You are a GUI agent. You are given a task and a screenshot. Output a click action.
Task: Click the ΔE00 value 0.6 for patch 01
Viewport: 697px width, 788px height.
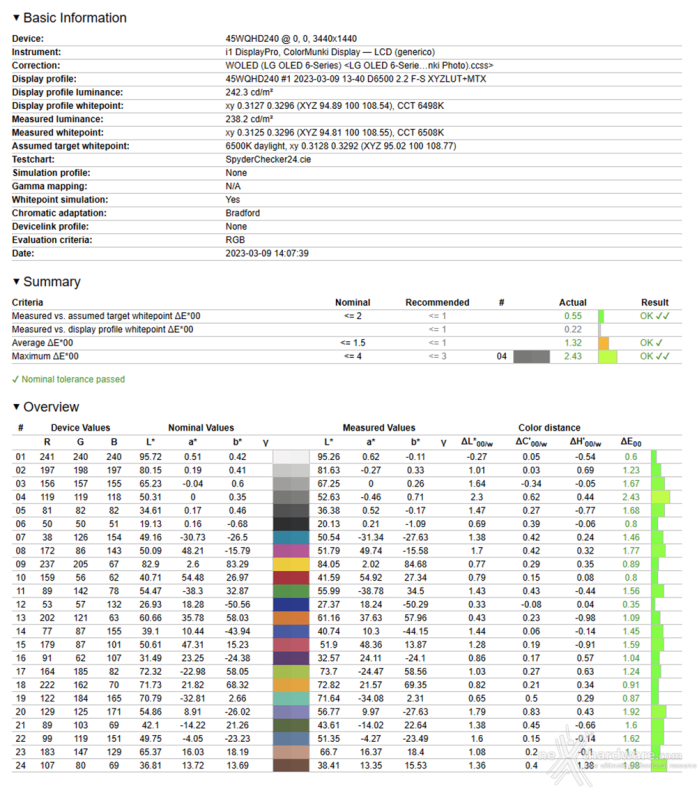tap(631, 457)
